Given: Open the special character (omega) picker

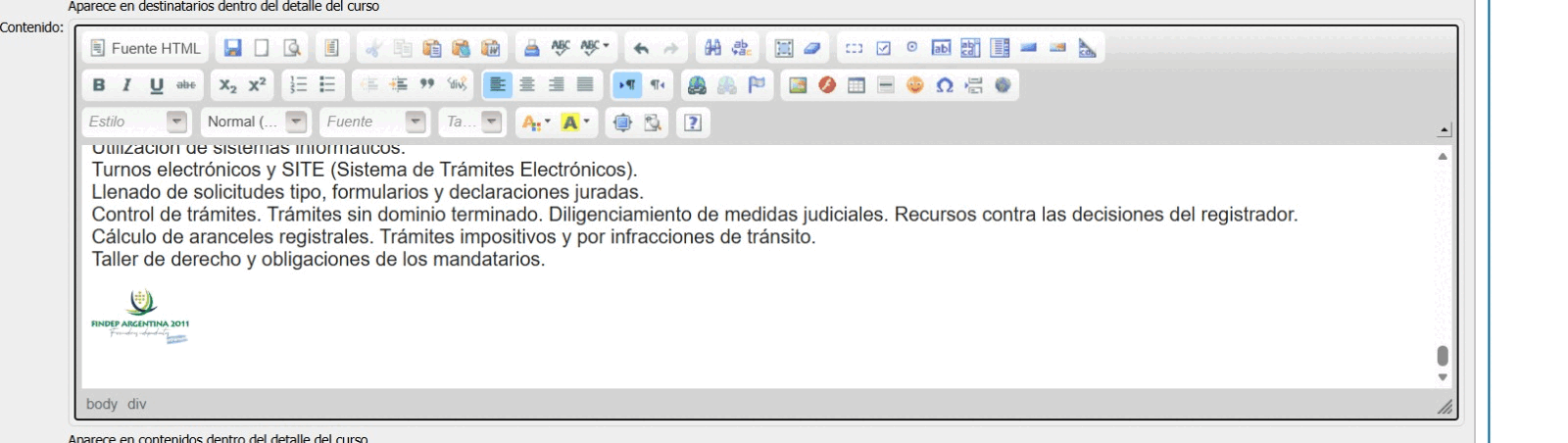Looking at the screenshot, I should (x=944, y=85).
